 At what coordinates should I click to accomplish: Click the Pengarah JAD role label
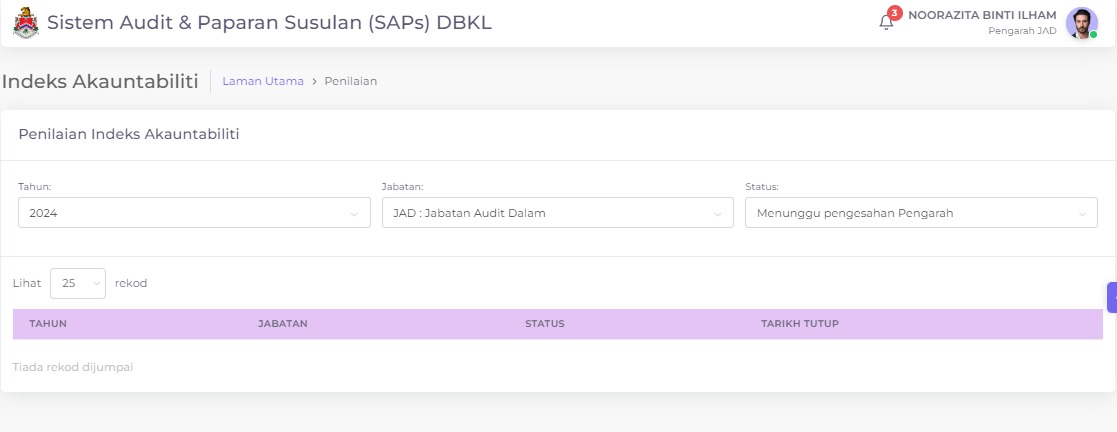pos(1022,31)
